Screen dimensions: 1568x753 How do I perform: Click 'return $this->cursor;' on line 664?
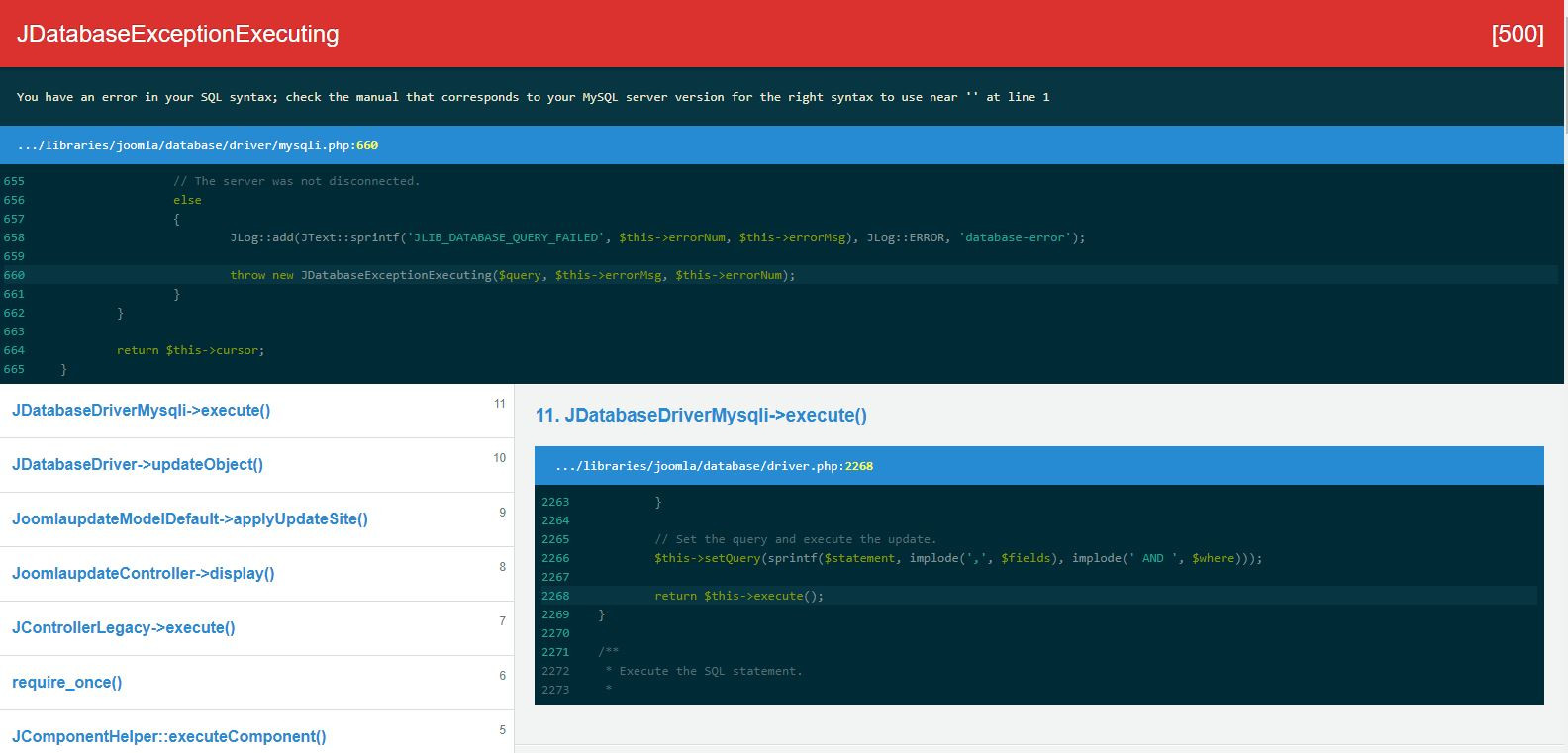coord(190,350)
